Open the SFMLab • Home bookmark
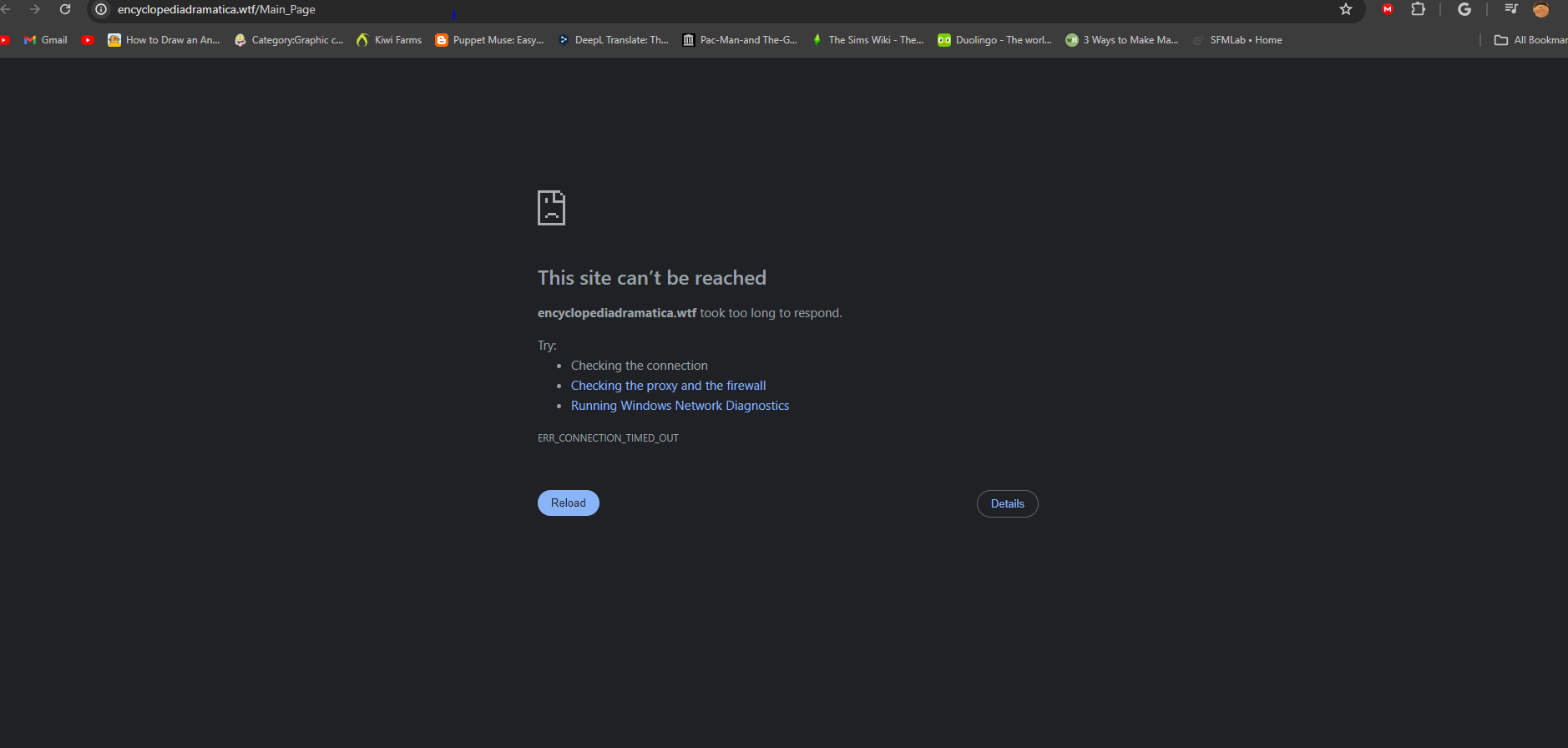This screenshot has height=748, width=1568. point(1237,40)
